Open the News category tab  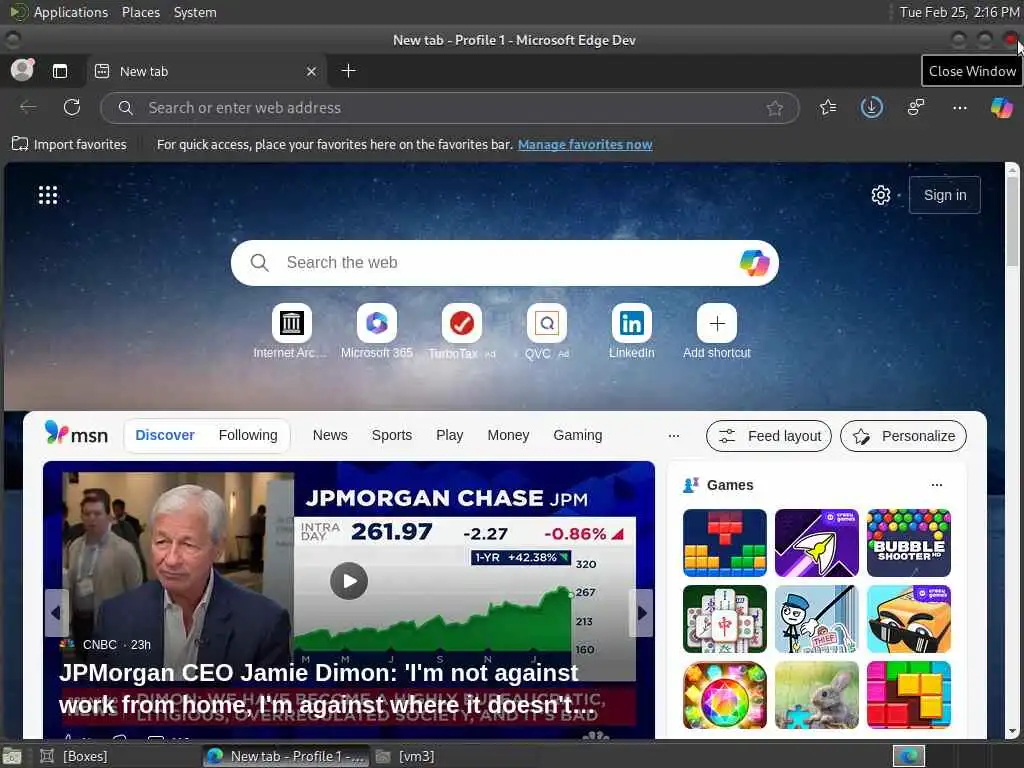330,435
